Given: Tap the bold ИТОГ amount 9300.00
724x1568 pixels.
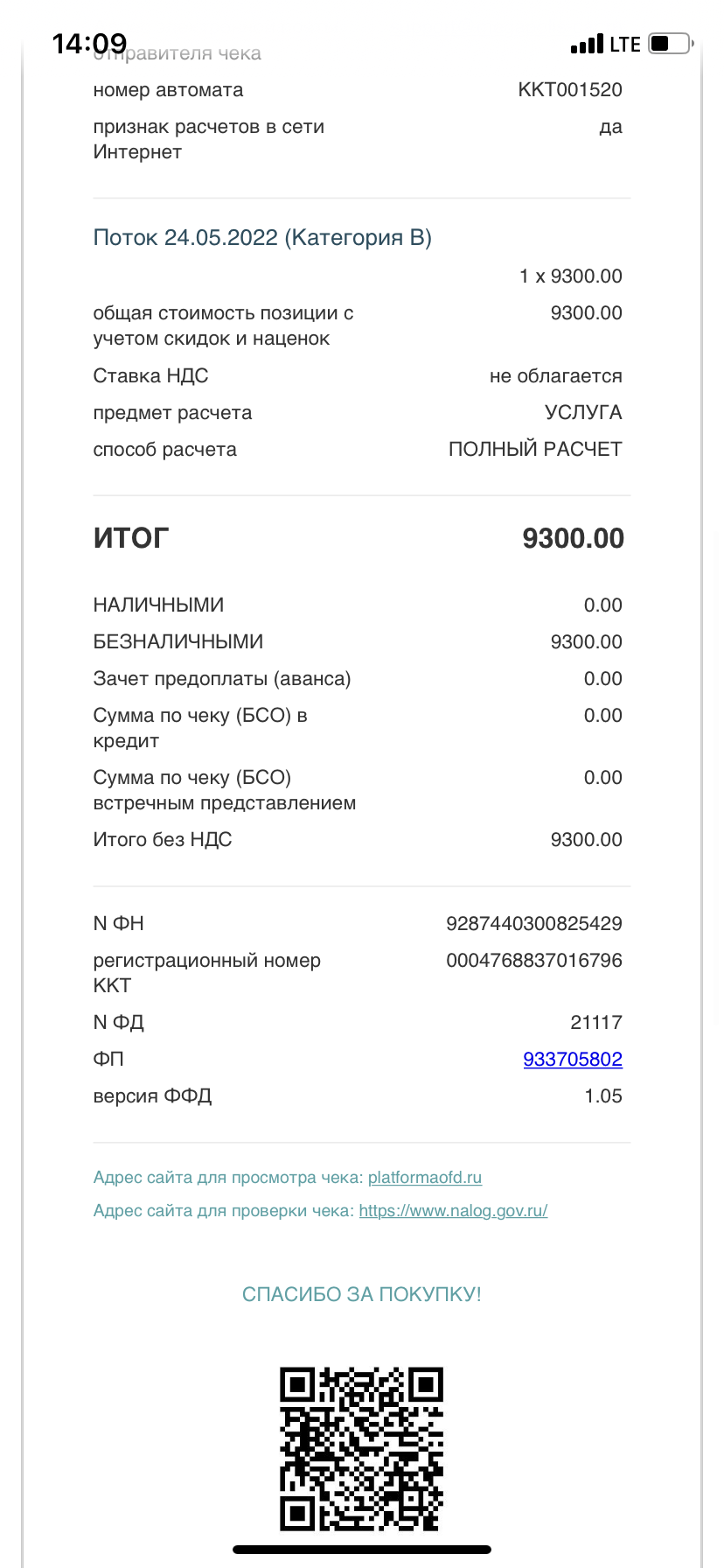Looking at the screenshot, I should (573, 538).
